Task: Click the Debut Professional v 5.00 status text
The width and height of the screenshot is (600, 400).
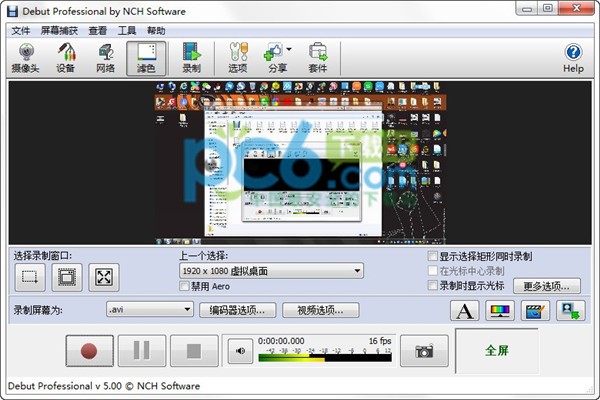Action: pyautogui.click(x=104, y=386)
